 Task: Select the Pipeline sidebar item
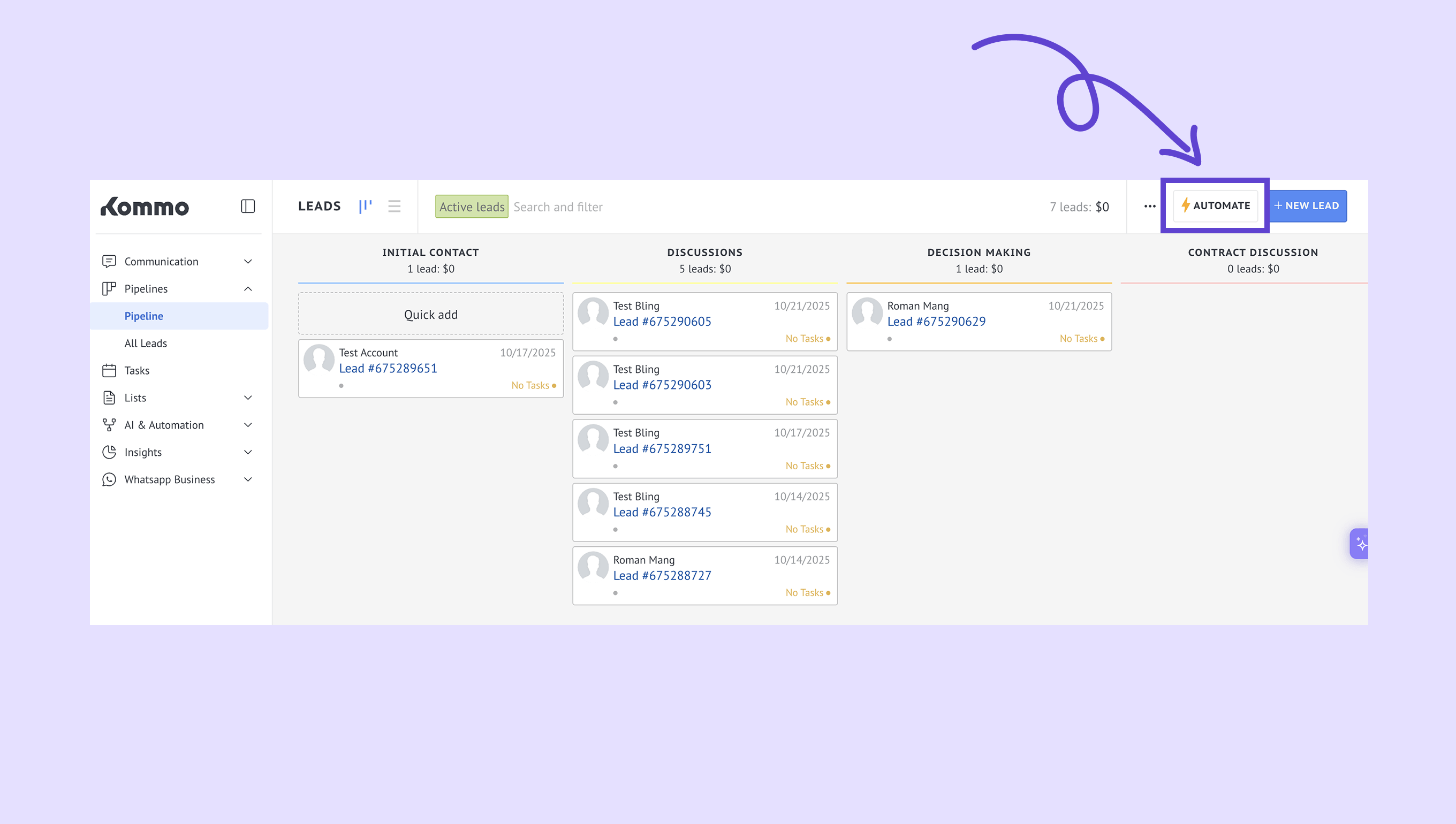coord(143,316)
